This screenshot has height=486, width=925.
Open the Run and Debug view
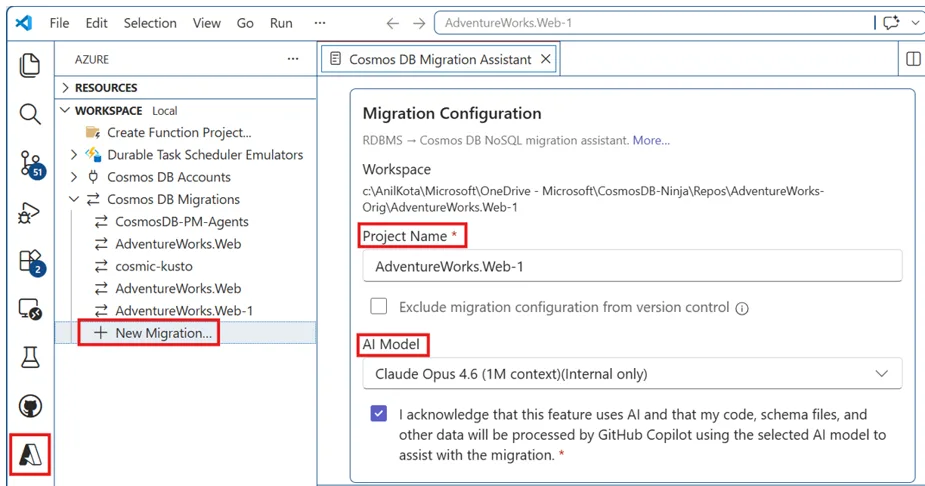(29, 213)
